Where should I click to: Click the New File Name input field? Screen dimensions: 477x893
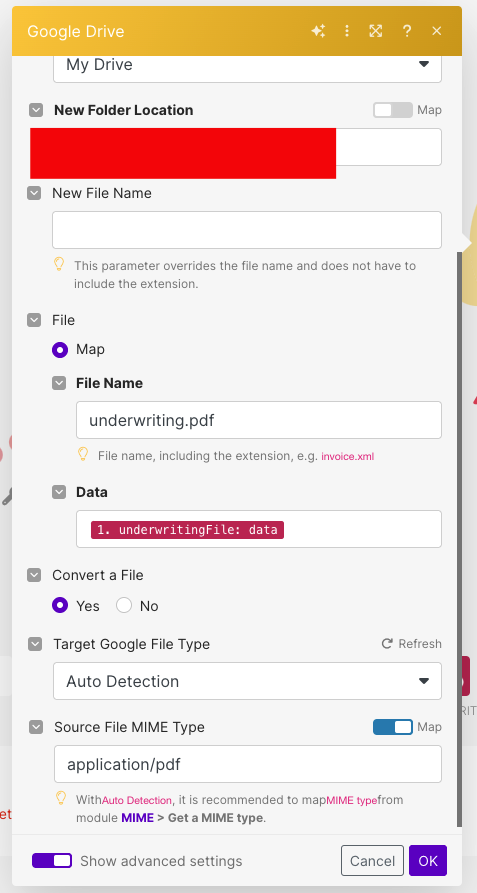(247, 230)
